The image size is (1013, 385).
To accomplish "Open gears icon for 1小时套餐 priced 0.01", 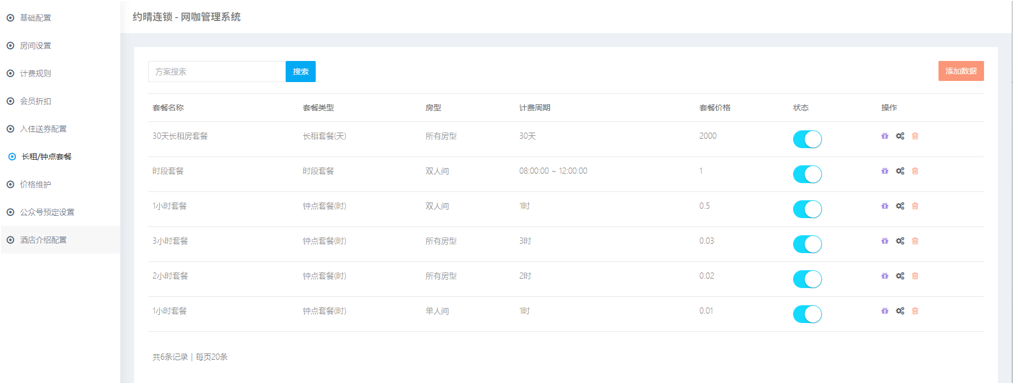I will (899, 311).
